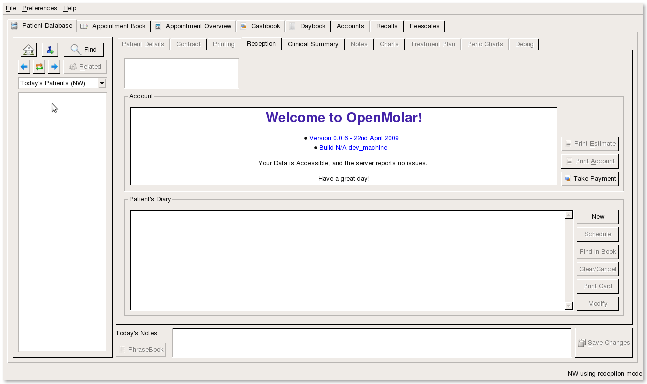The width and height of the screenshot is (647, 384).
Task: Click the Print Estimate button
Action: (x=590, y=144)
